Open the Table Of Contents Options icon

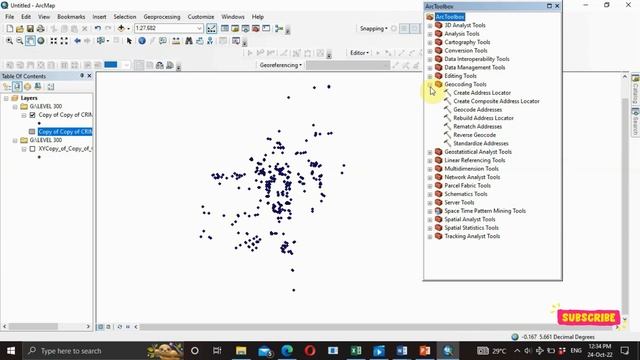point(51,87)
